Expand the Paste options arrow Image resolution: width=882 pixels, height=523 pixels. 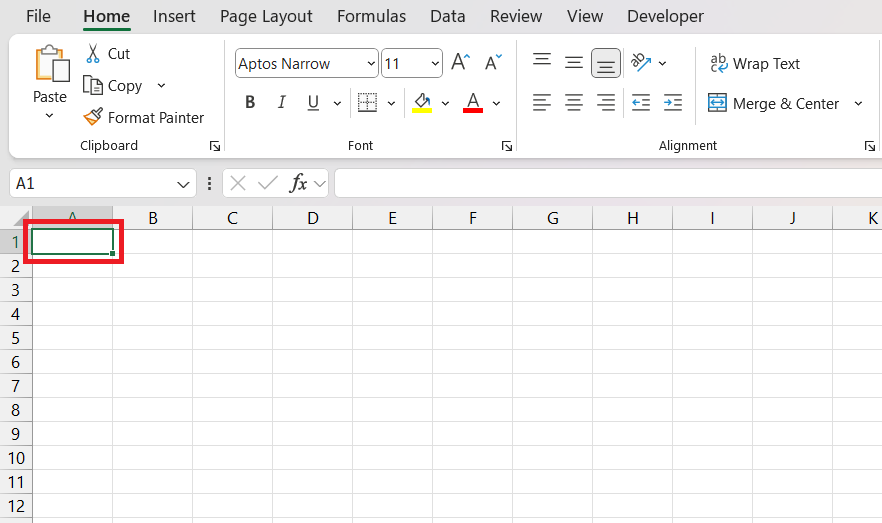click(x=50, y=116)
